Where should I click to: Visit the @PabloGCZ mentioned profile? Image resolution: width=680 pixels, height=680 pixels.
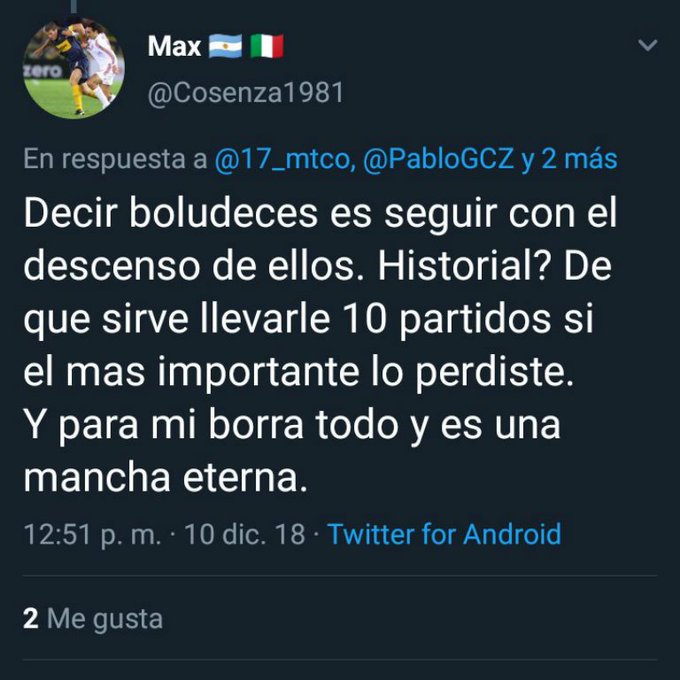click(x=438, y=159)
